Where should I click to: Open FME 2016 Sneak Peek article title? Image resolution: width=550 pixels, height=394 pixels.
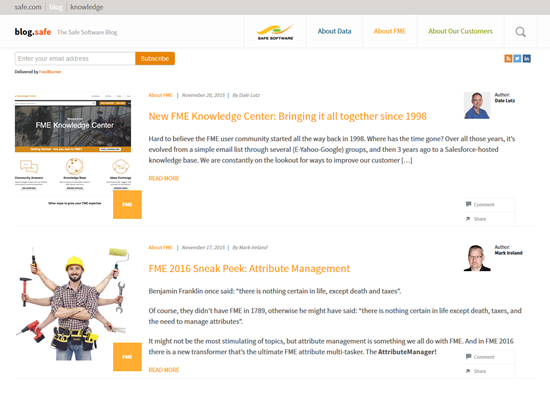[249, 268]
